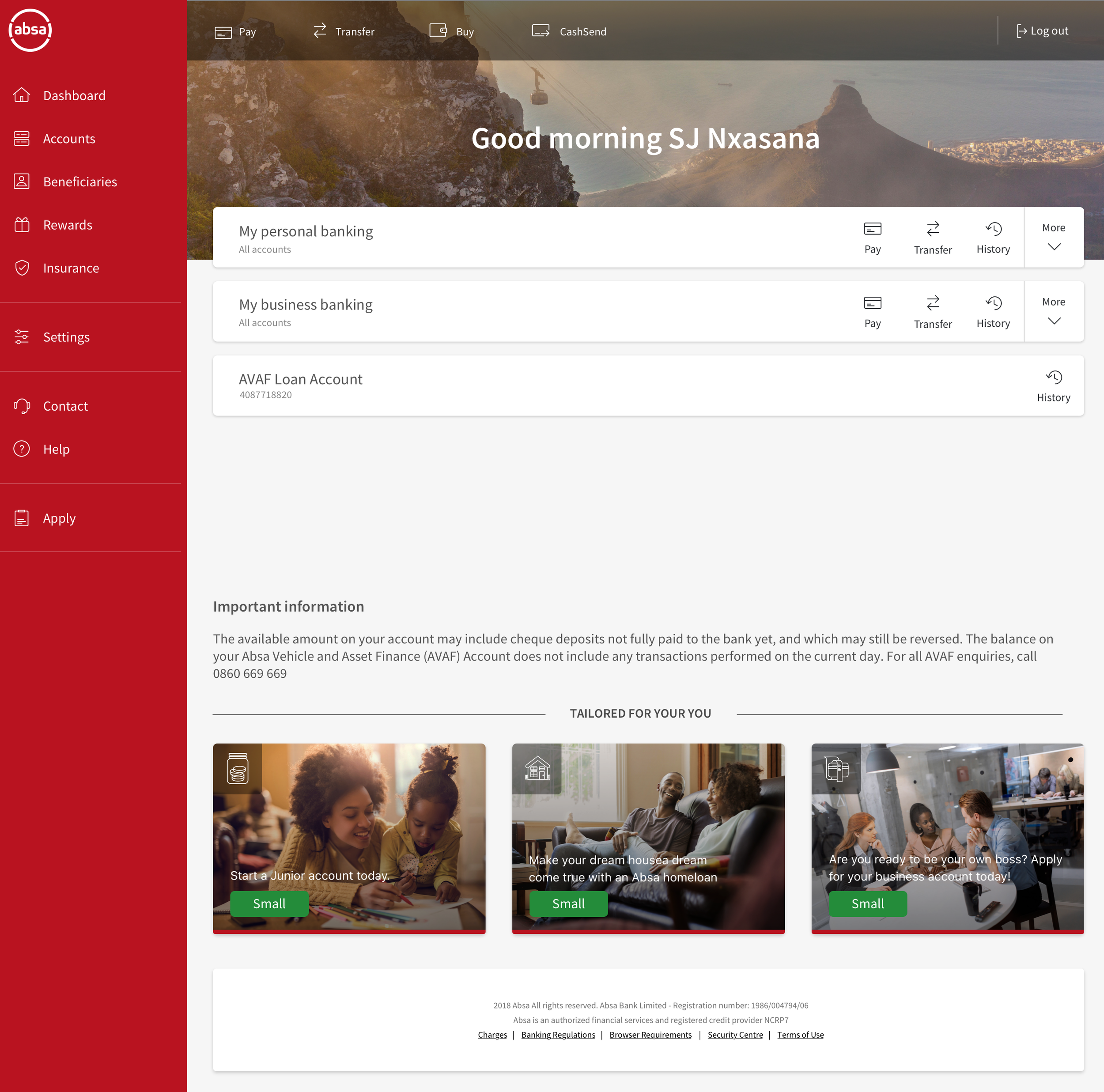
Task: Select My business banking title
Action: click(x=306, y=305)
